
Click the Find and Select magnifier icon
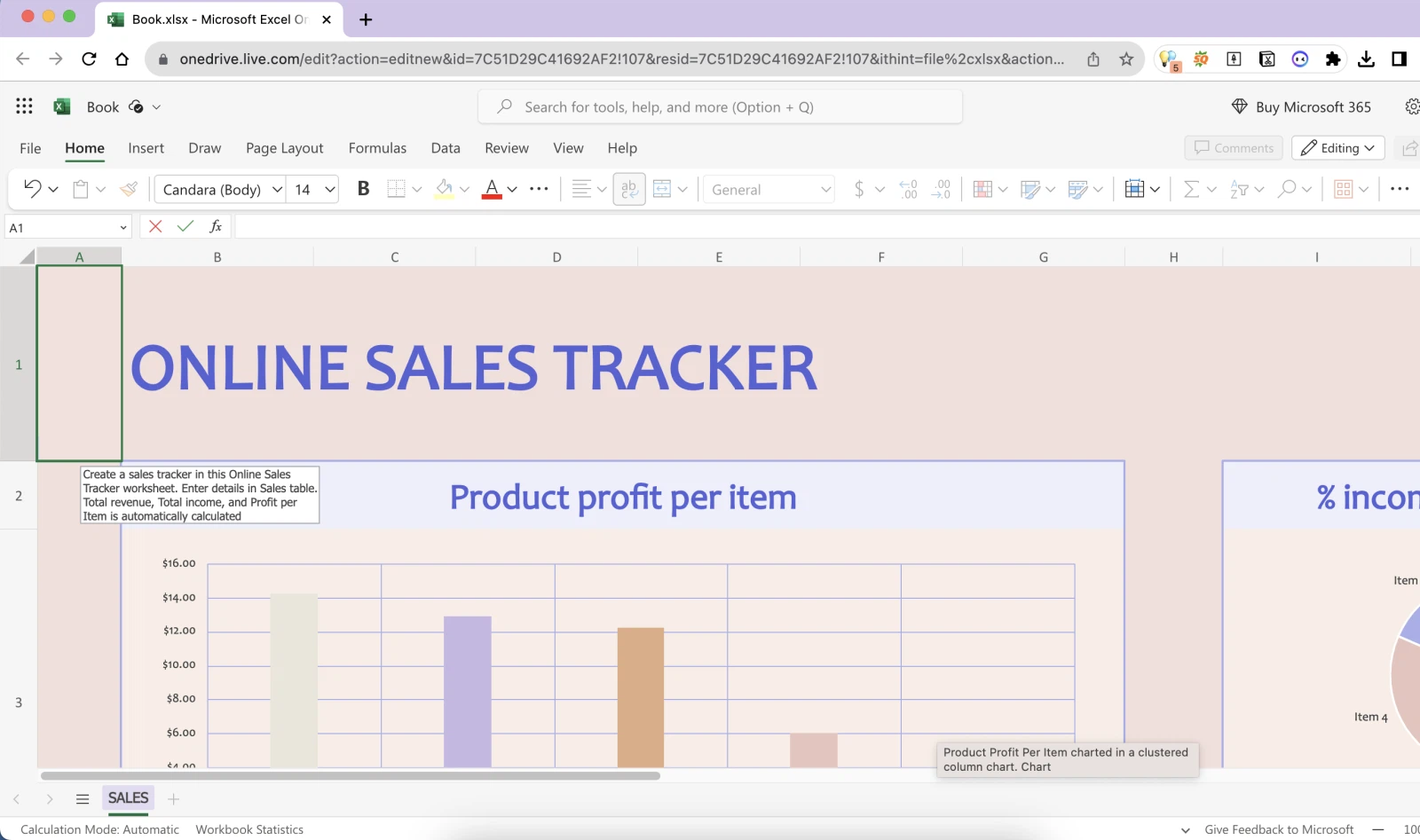tap(1287, 189)
